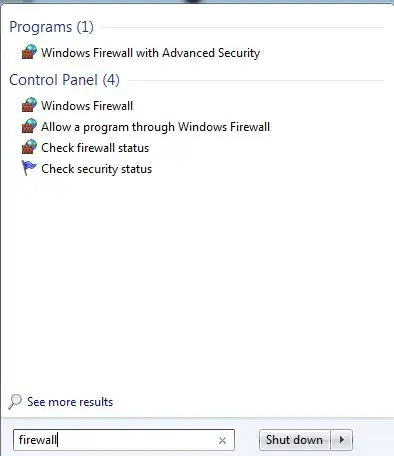
Task: Open Windows Firewall with Advanced Security
Action: pyautogui.click(x=150, y=53)
